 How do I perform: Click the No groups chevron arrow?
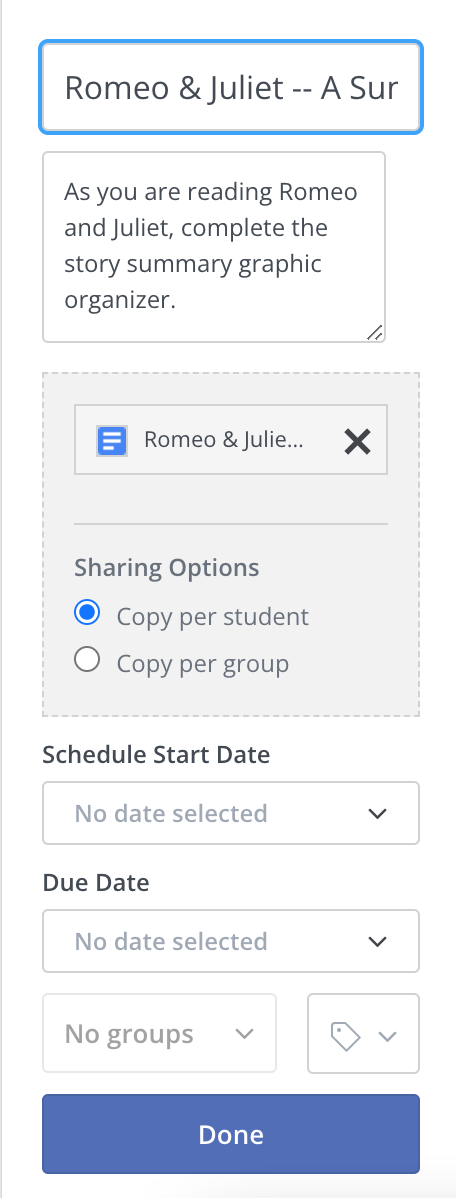tap(244, 1034)
